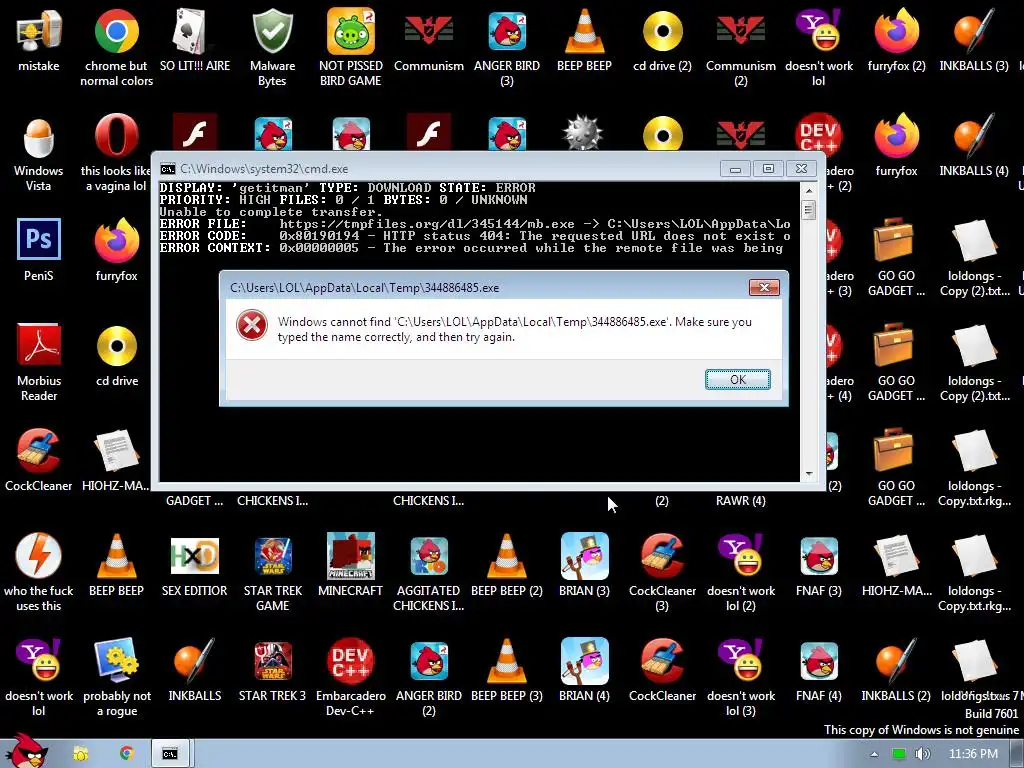The image size is (1024, 768).
Task: Select 'chrome but normal colors' desktop icon
Action: (116, 47)
